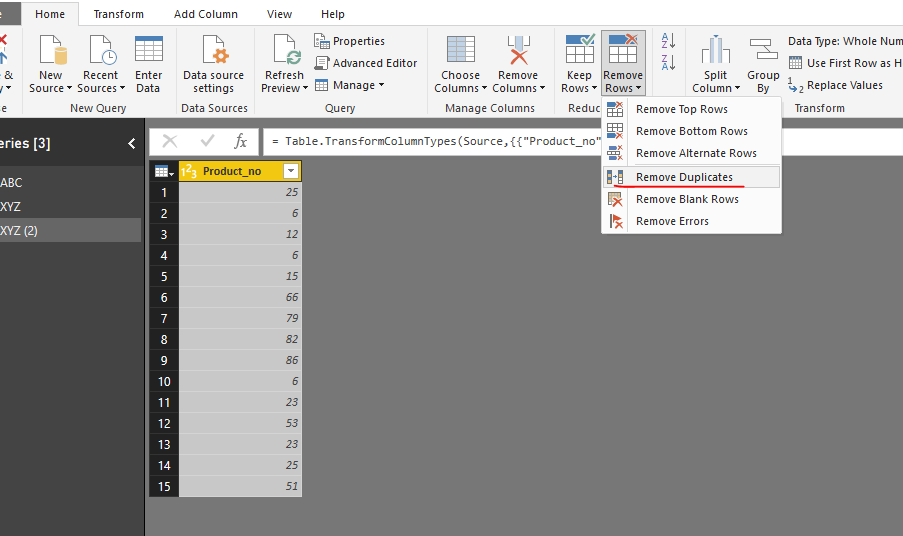The height and width of the screenshot is (536, 903).
Task: Expand the Choose Columns dropdown arrow
Action: tap(484, 88)
